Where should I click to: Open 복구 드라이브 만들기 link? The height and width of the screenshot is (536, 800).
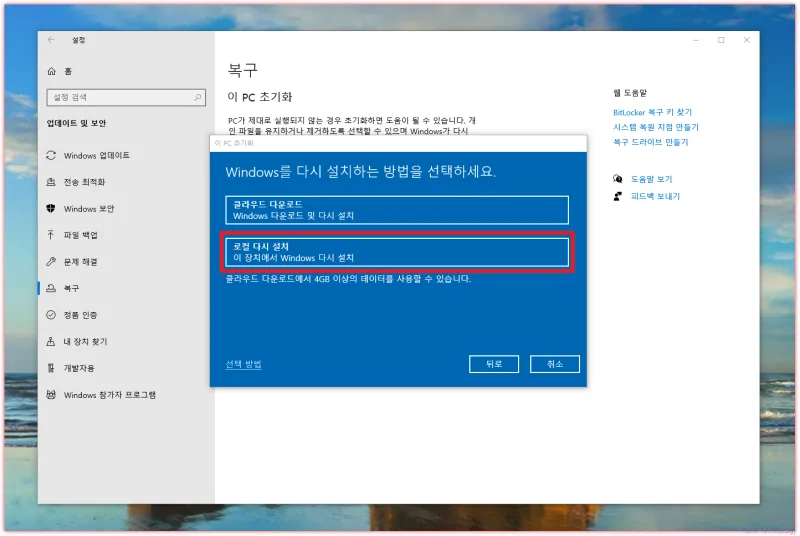[x=651, y=142]
